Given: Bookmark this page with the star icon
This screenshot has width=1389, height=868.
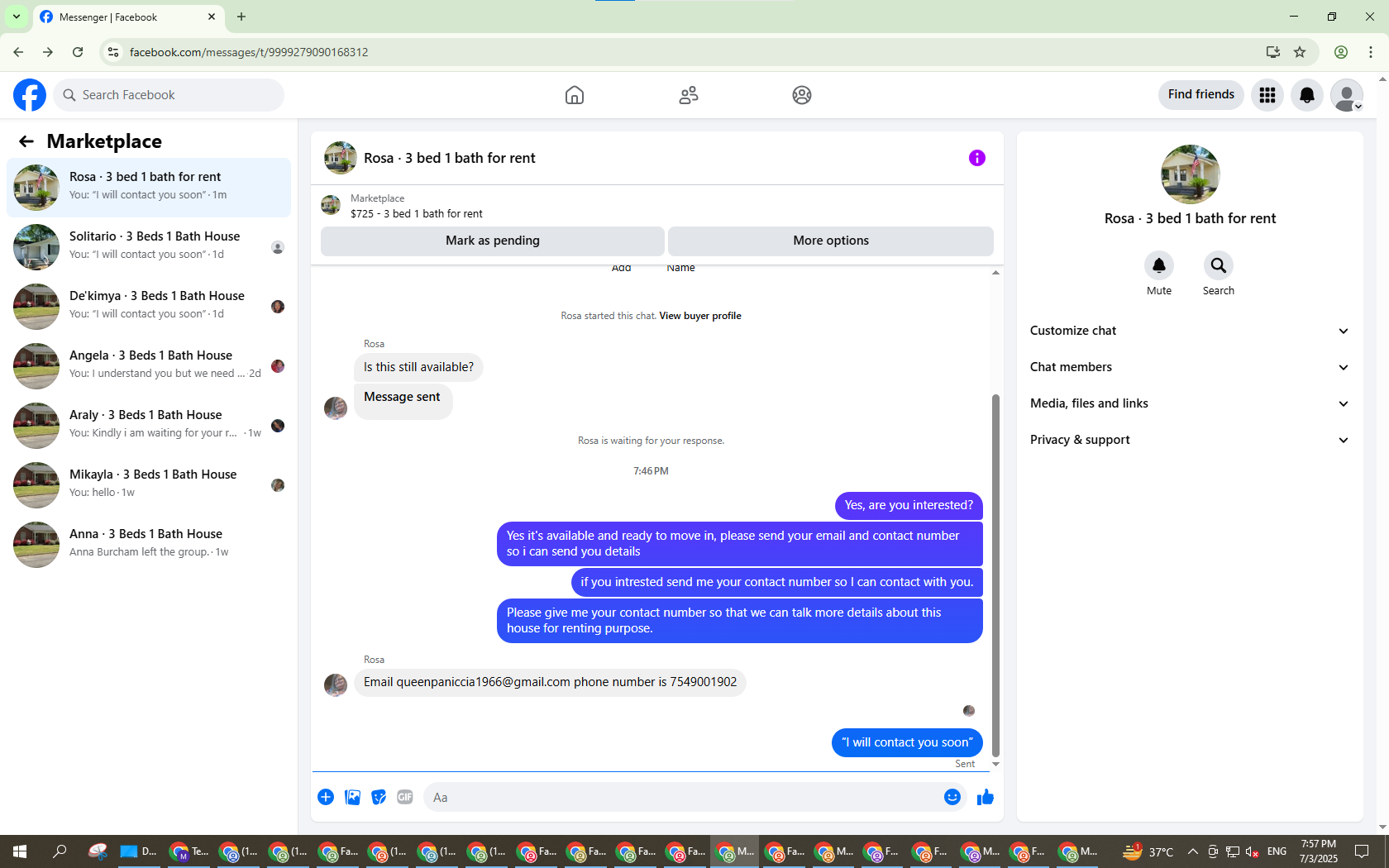Looking at the screenshot, I should coord(1300,52).
